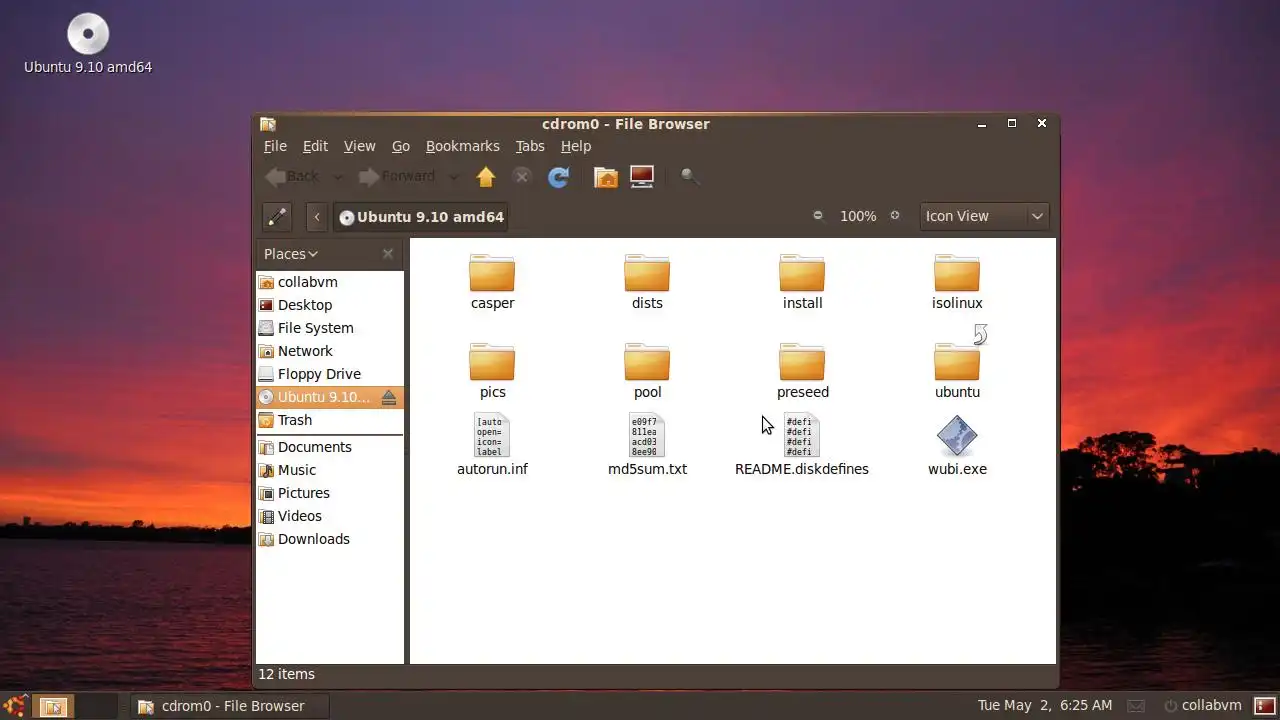Reload the current folder view
The width and height of the screenshot is (1280, 720).
(558, 177)
